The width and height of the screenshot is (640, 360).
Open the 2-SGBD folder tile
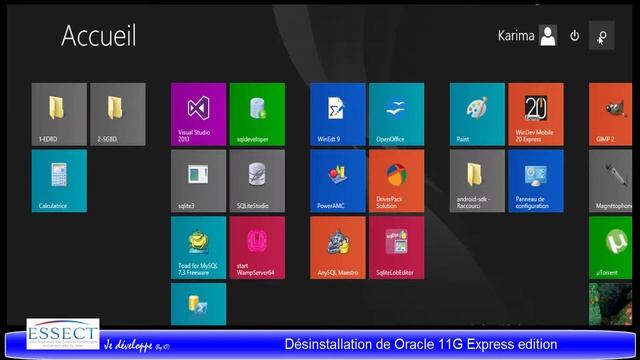118,114
